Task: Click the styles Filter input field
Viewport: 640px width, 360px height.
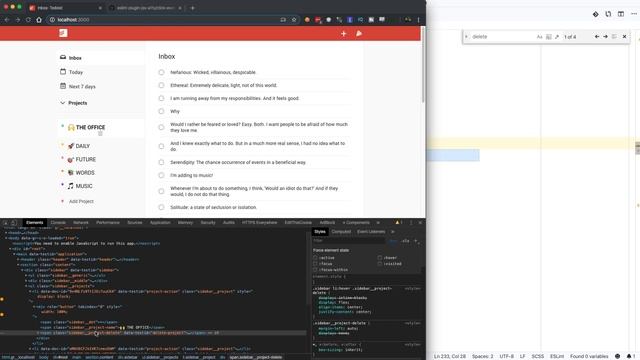Action: (348, 241)
